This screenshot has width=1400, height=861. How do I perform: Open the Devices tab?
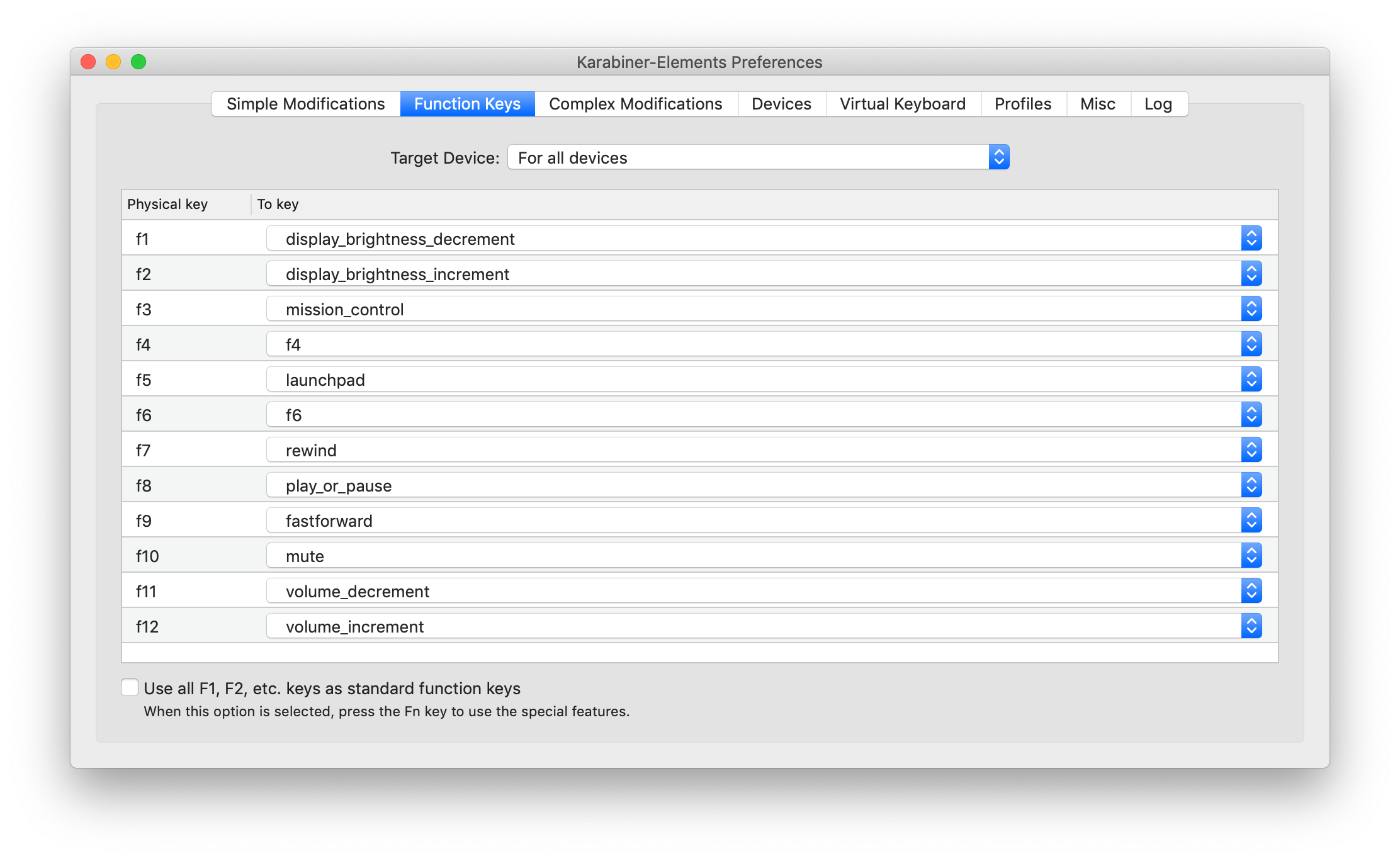click(x=781, y=104)
